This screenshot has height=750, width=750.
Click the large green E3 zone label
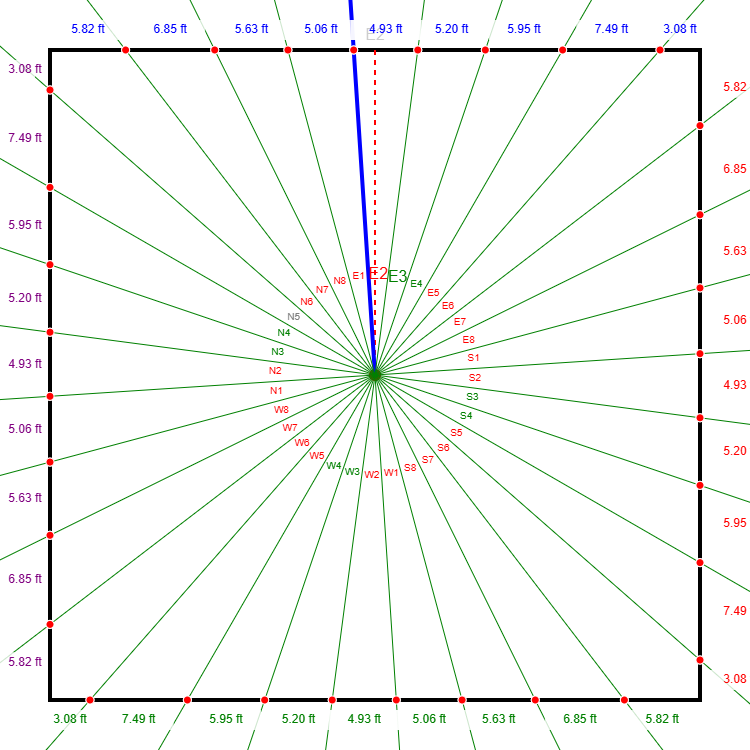[x=397, y=276]
